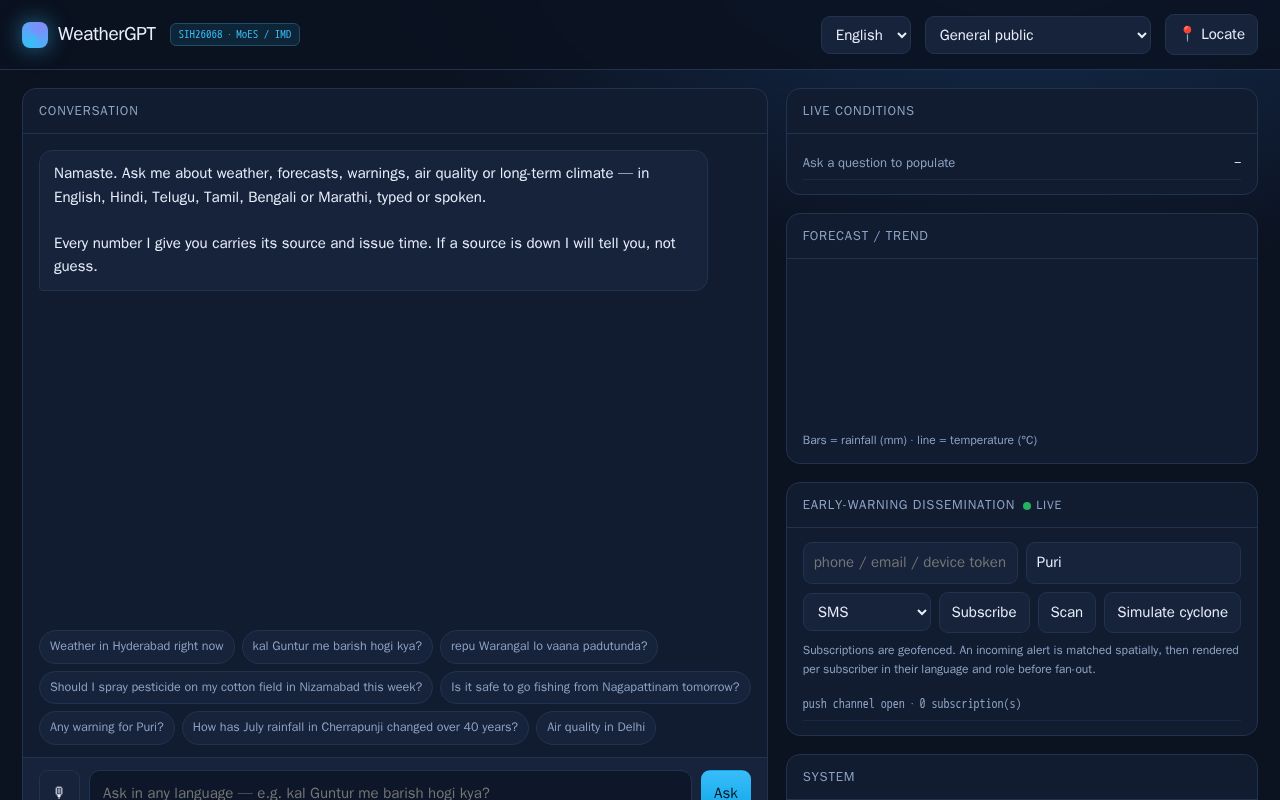Click the Simulate cyclone button

pyautogui.click(x=1172, y=612)
